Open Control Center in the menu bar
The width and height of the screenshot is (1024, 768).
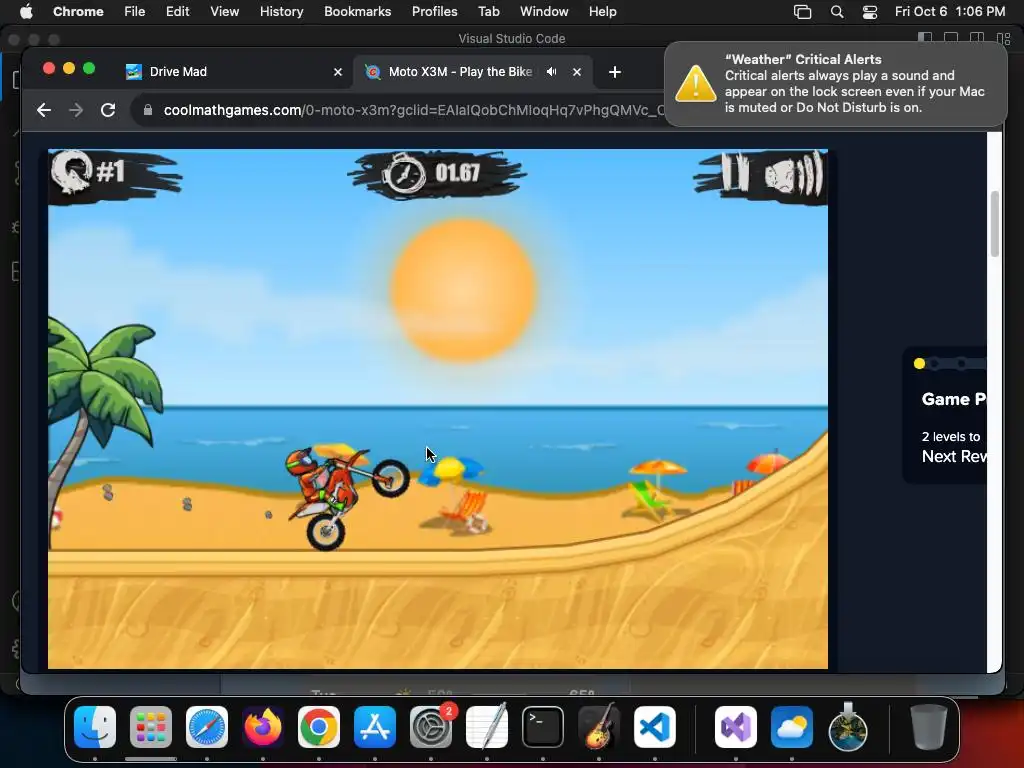pyautogui.click(x=870, y=12)
